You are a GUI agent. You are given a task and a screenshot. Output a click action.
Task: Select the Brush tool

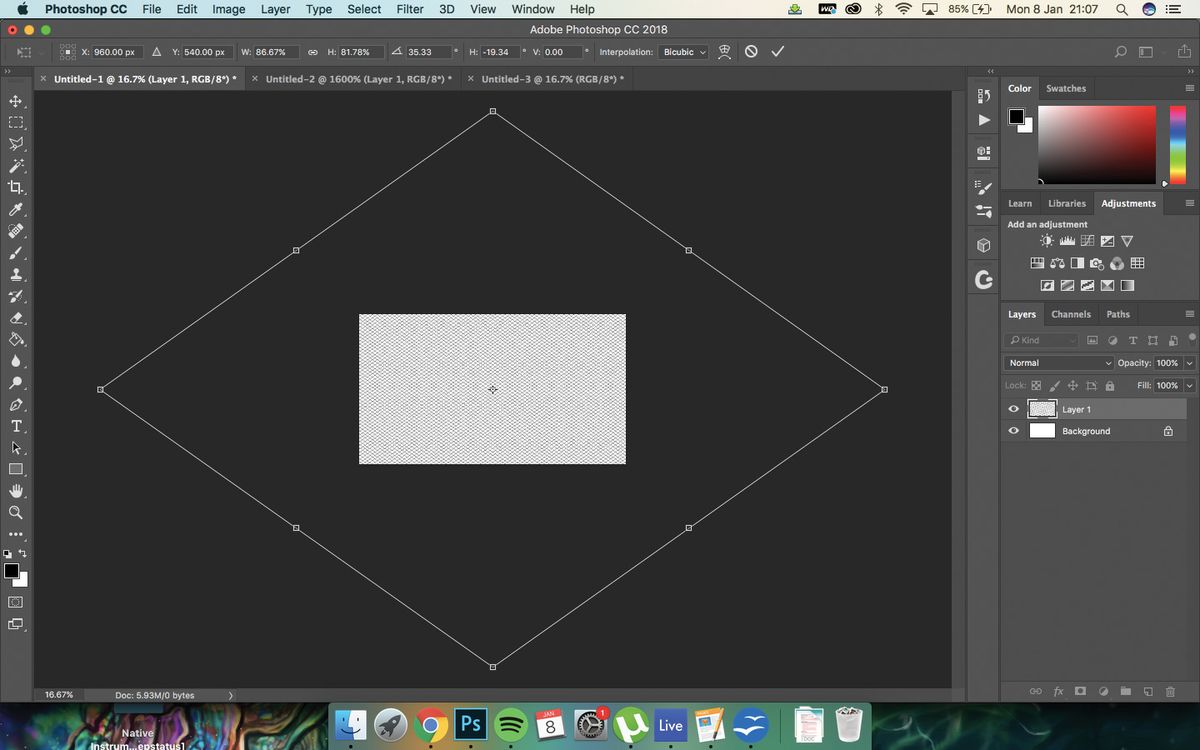coord(14,252)
